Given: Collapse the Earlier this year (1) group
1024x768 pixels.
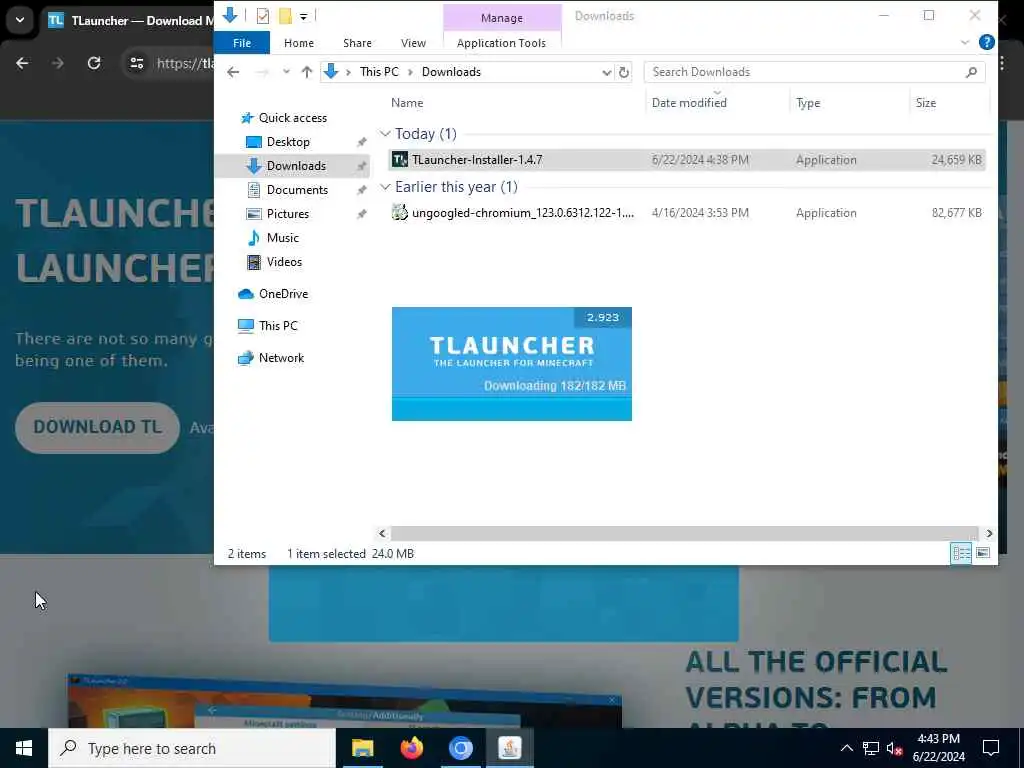Looking at the screenshot, I should [385, 187].
